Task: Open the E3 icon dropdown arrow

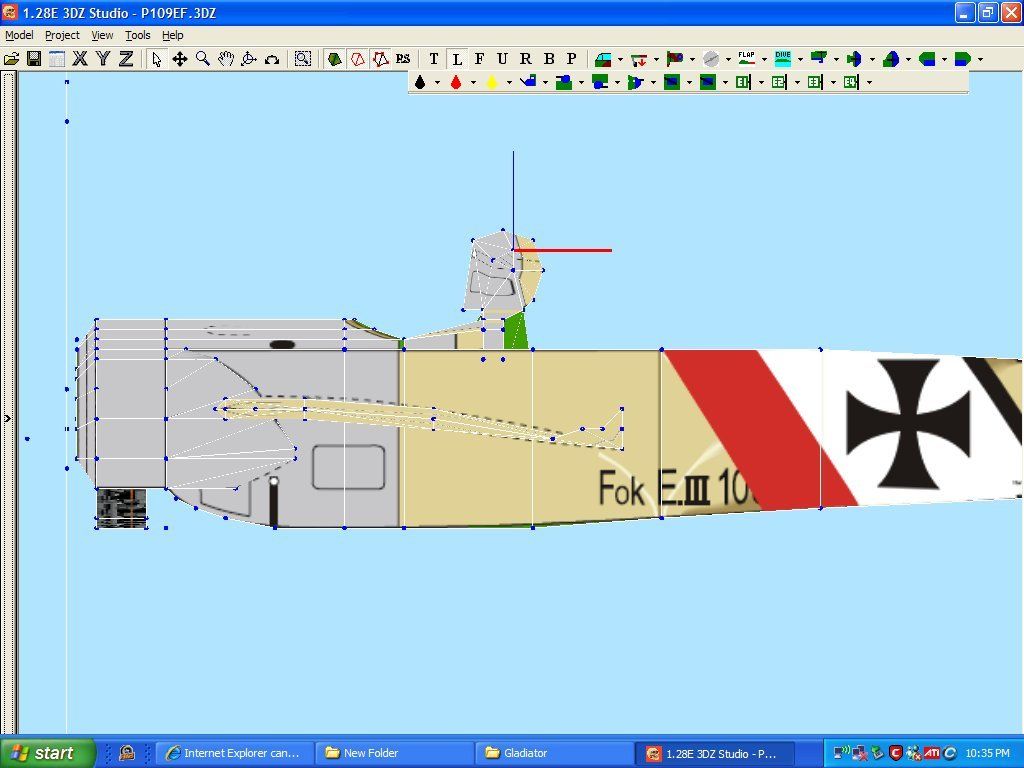Action: 833,82
